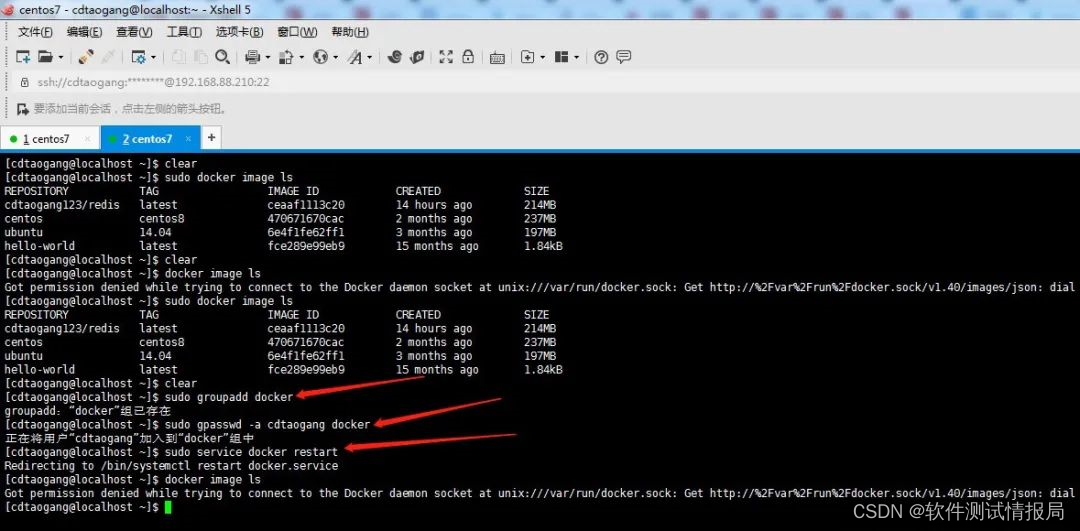Toggle full screen with the four-arrows icon
Viewport: 1080px width, 531px height.
(x=446, y=57)
